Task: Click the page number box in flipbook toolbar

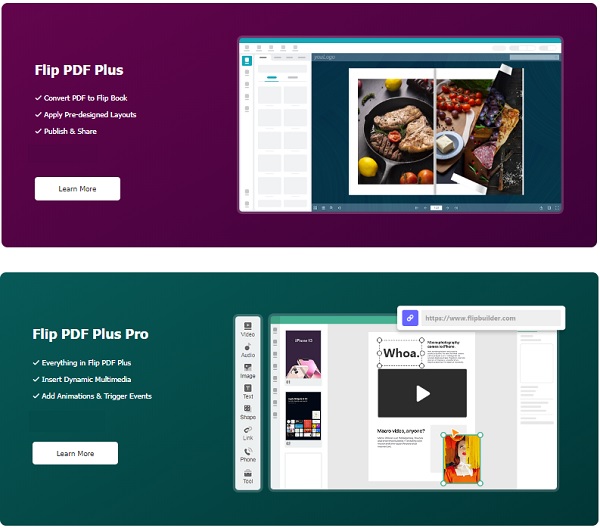Action: pos(436,208)
